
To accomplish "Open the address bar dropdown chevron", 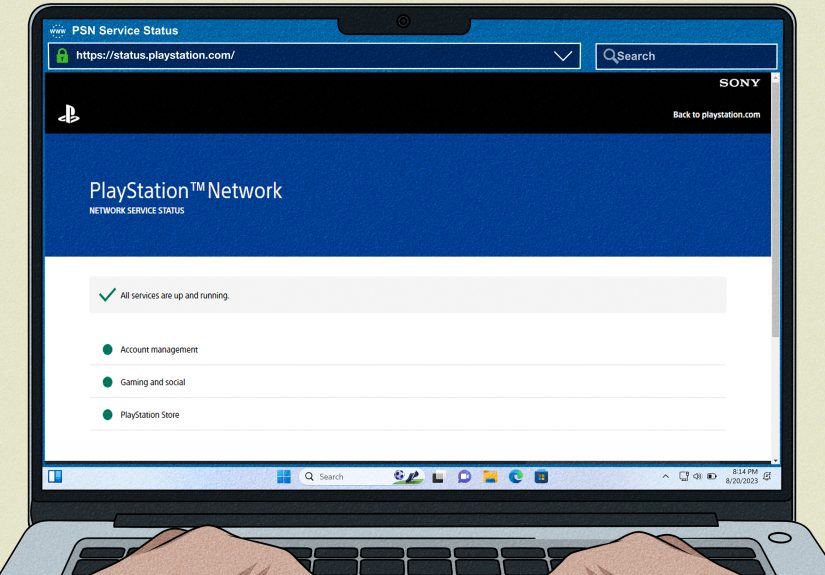I will 562,56.
